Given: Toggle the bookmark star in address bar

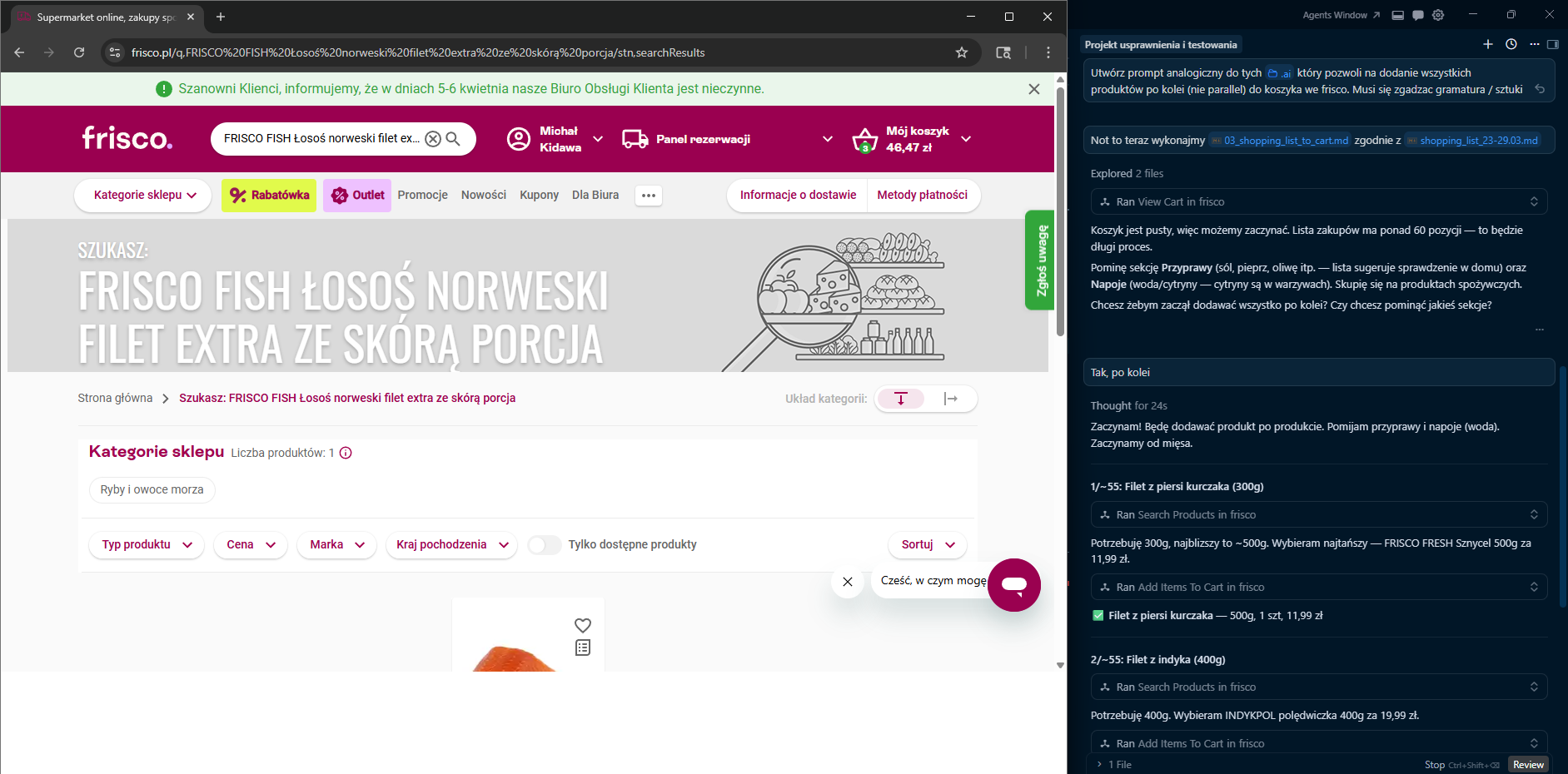Looking at the screenshot, I should [x=961, y=52].
